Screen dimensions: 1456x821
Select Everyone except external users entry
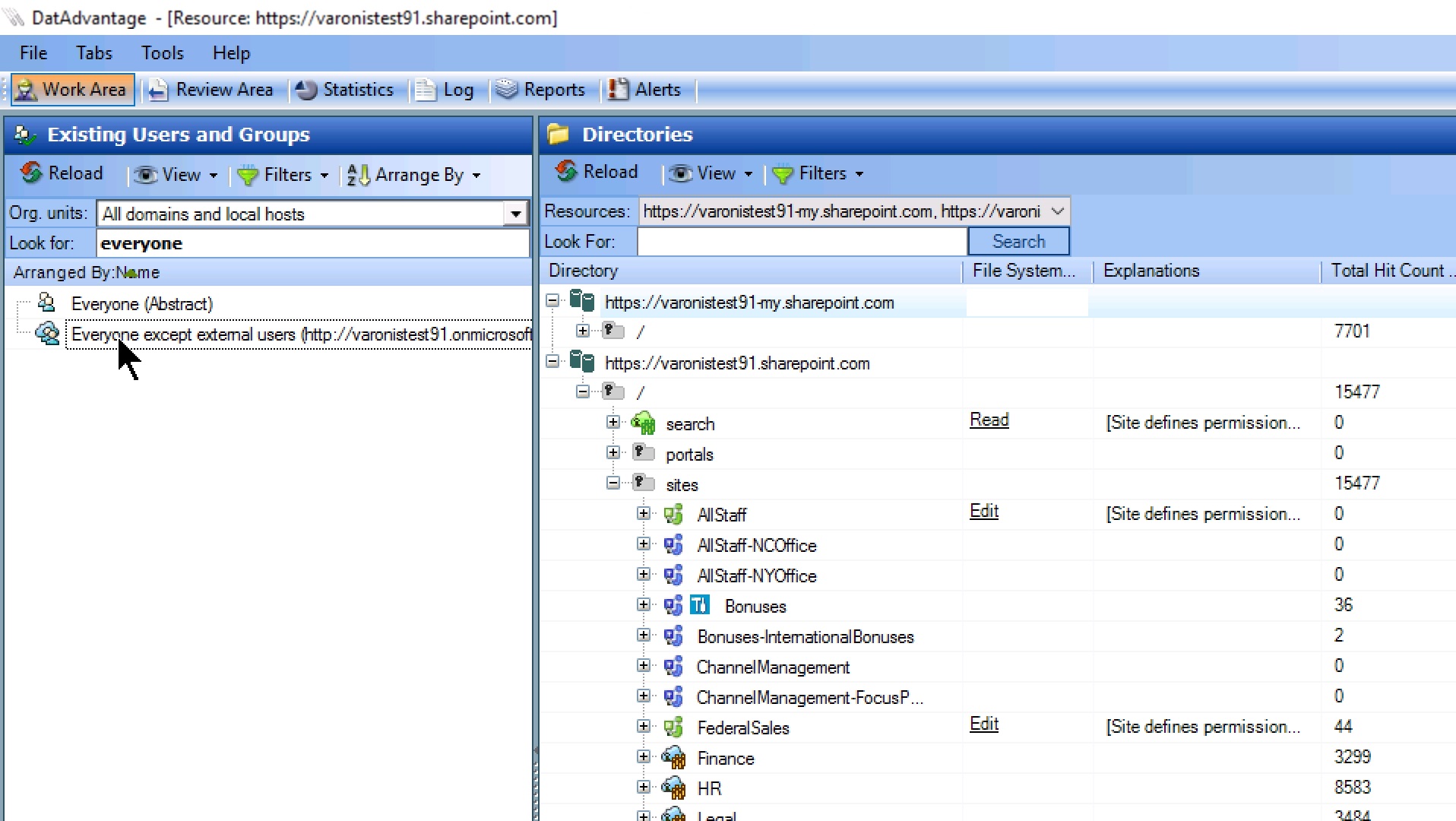[x=301, y=334]
